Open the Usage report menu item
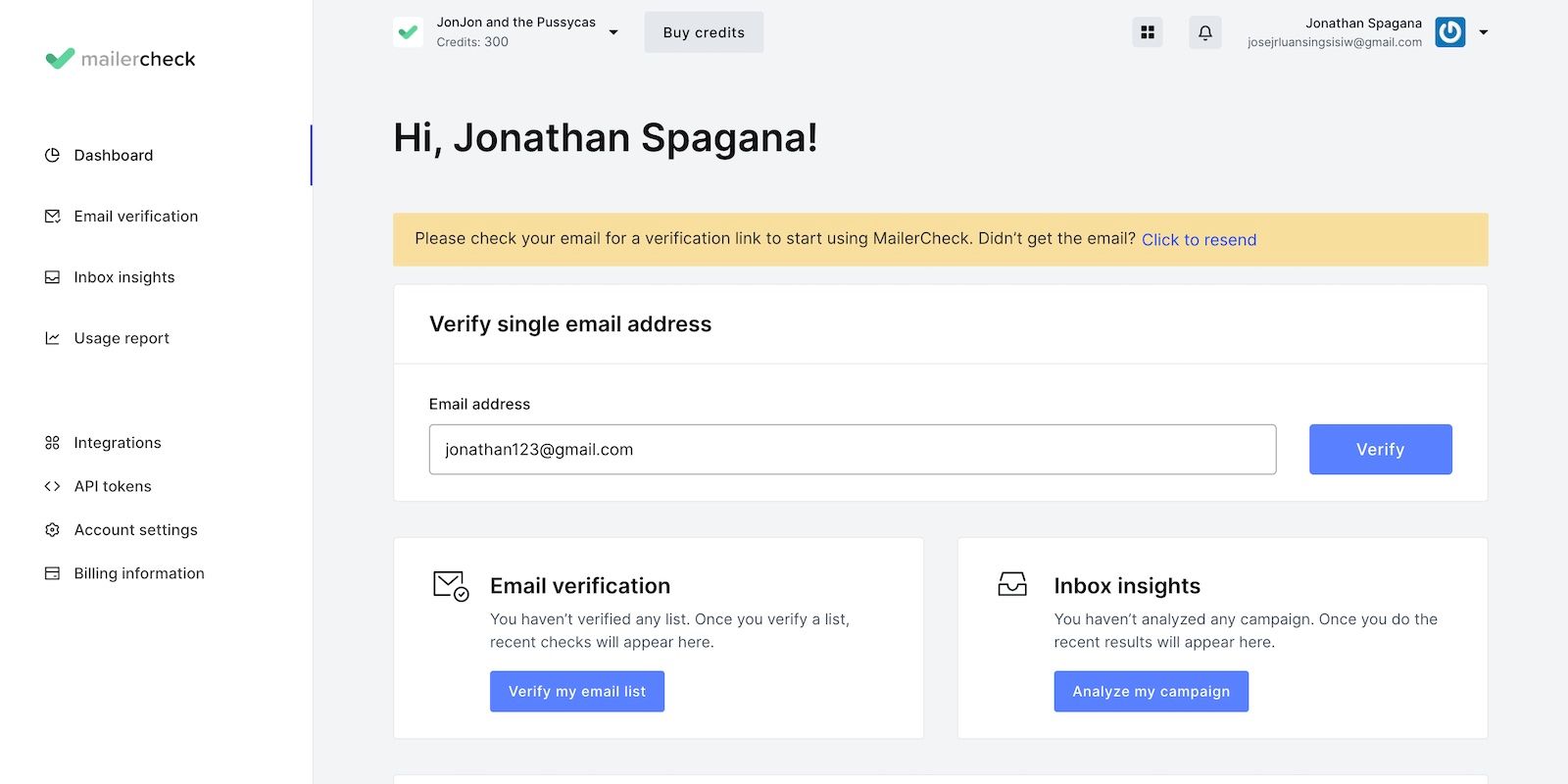1568x784 pixels. point(122,338)
